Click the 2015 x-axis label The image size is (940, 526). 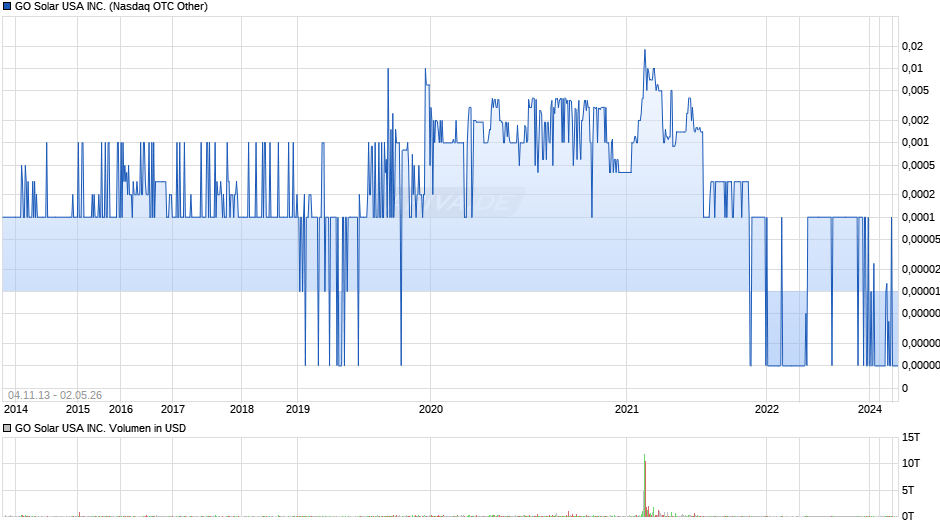coord(77,409)
